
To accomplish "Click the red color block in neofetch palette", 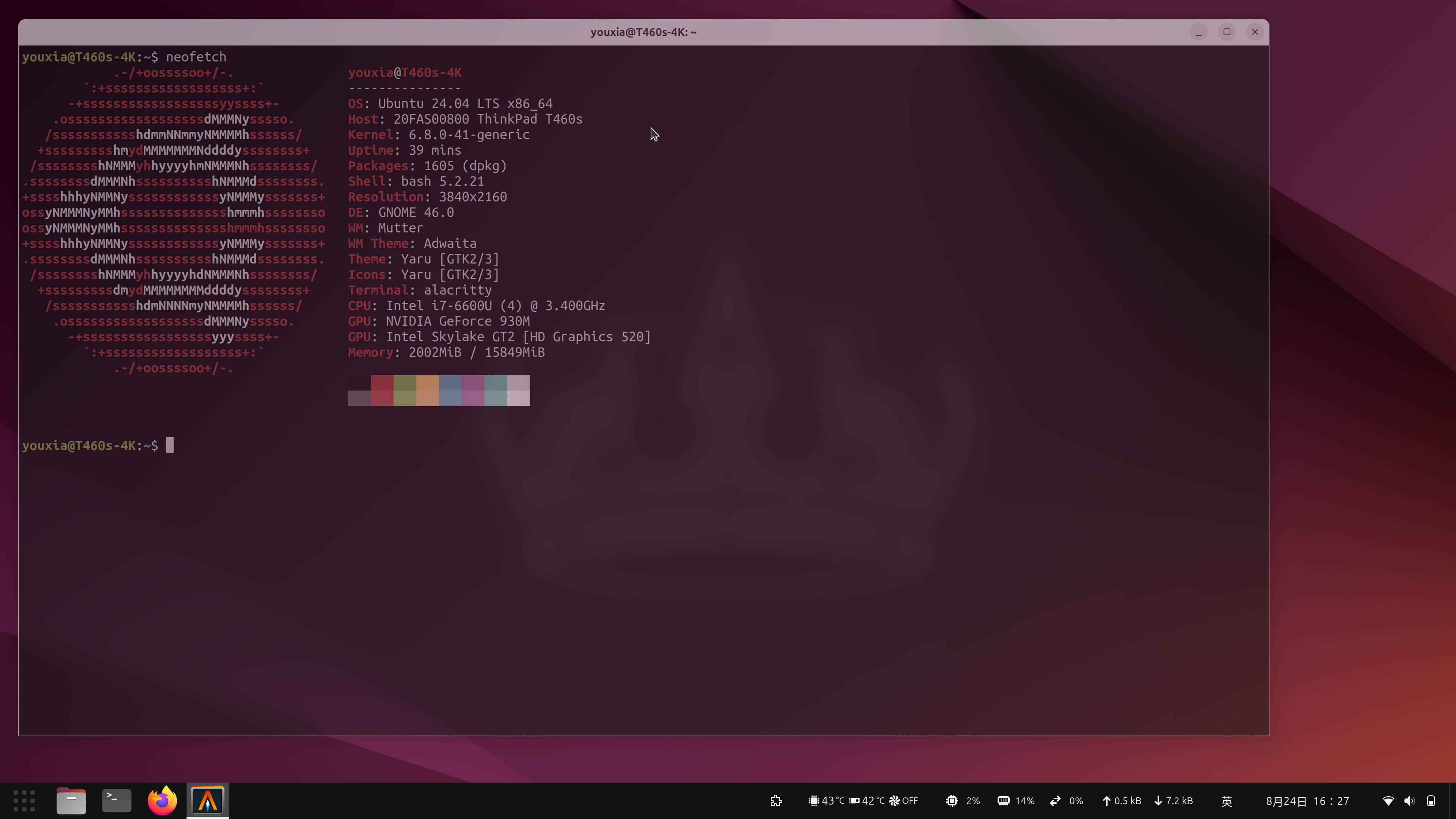I will [x=382, y=391].
